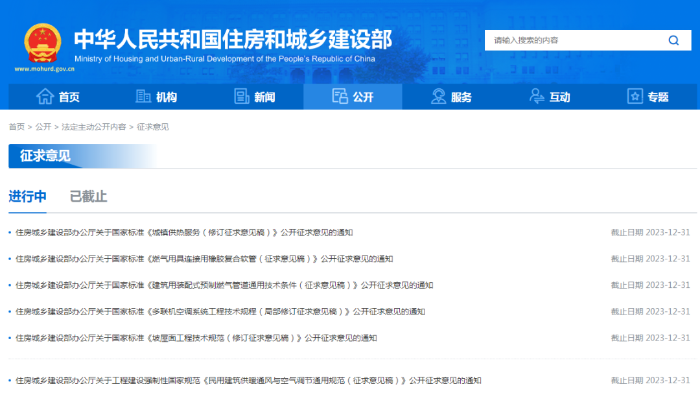The image size is (700, 393).
Task: Click the national emblem logo
Action: (x=42, y=43)
